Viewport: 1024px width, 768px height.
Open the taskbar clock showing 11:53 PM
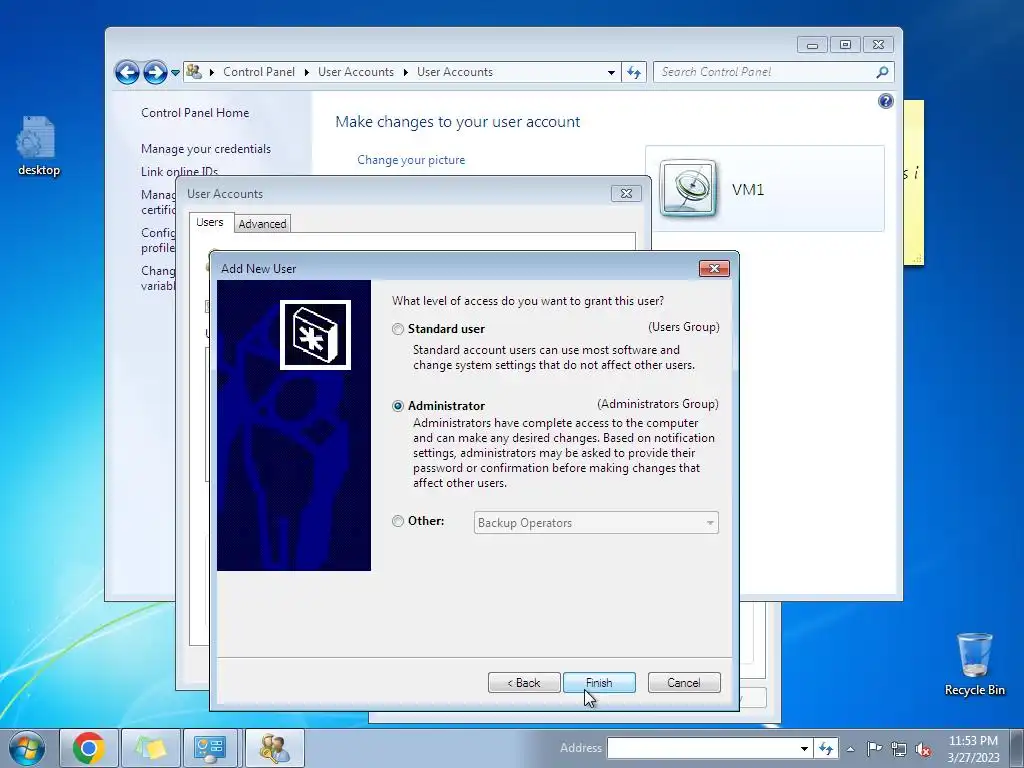(x=973, y=748)
